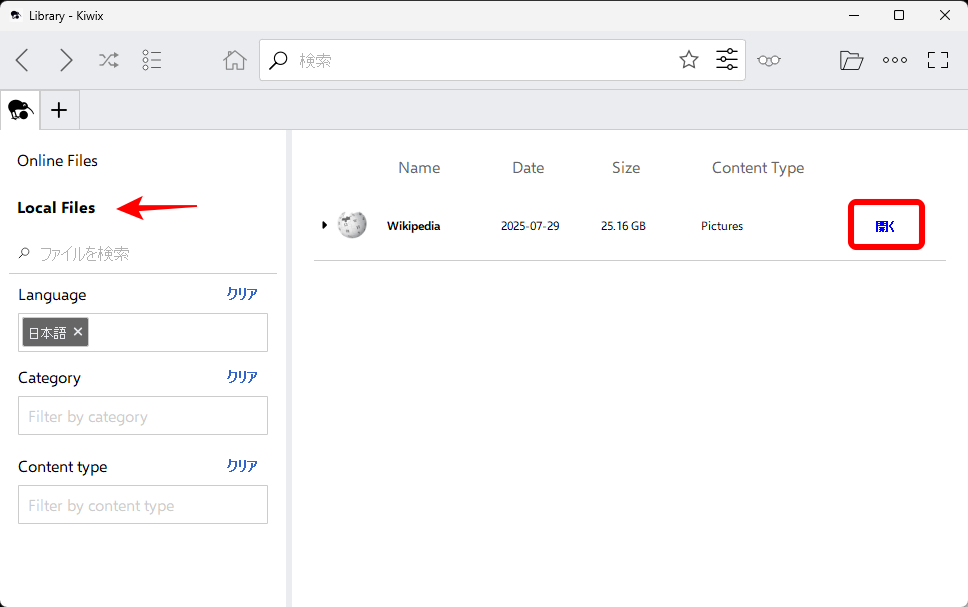Click the forward navigation arrow

point(66,60)
